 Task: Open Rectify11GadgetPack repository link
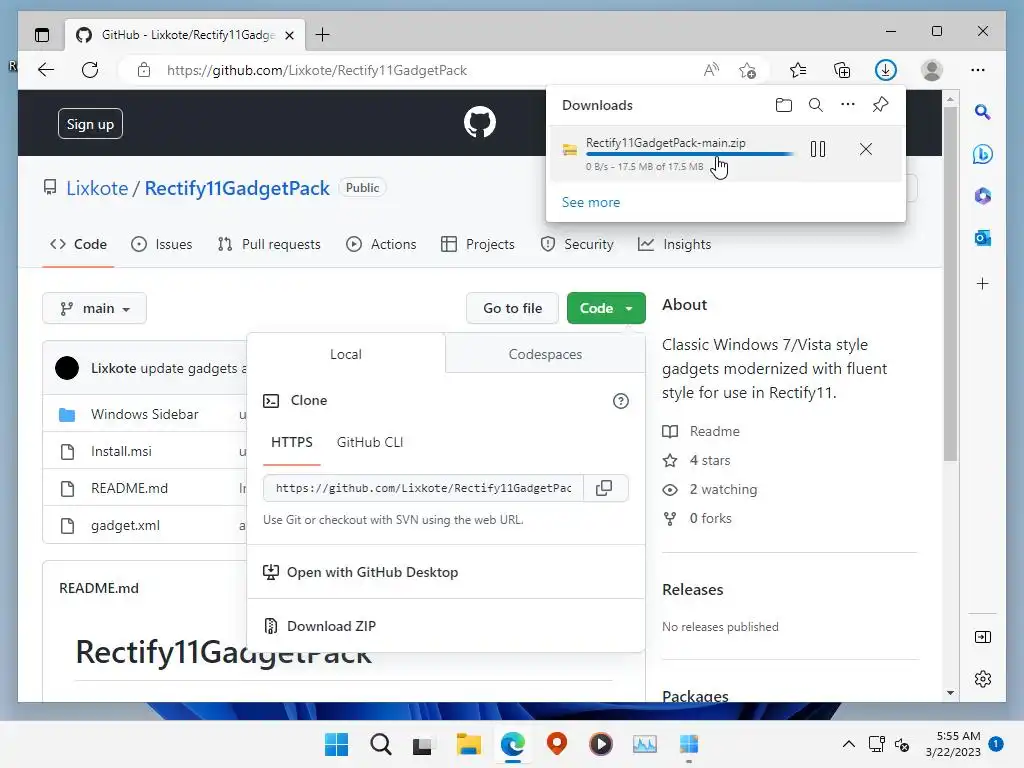coord(237,188)
